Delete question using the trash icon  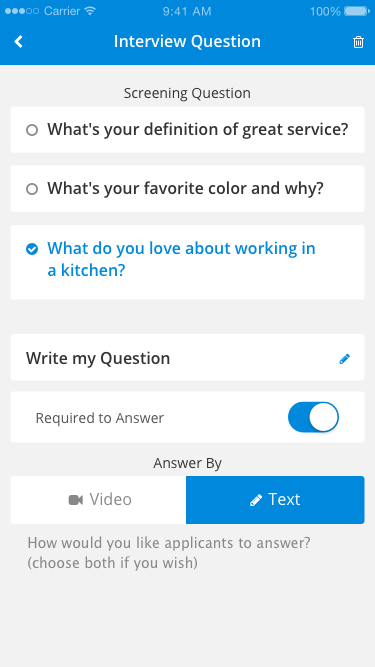click(x=358, y=42)
